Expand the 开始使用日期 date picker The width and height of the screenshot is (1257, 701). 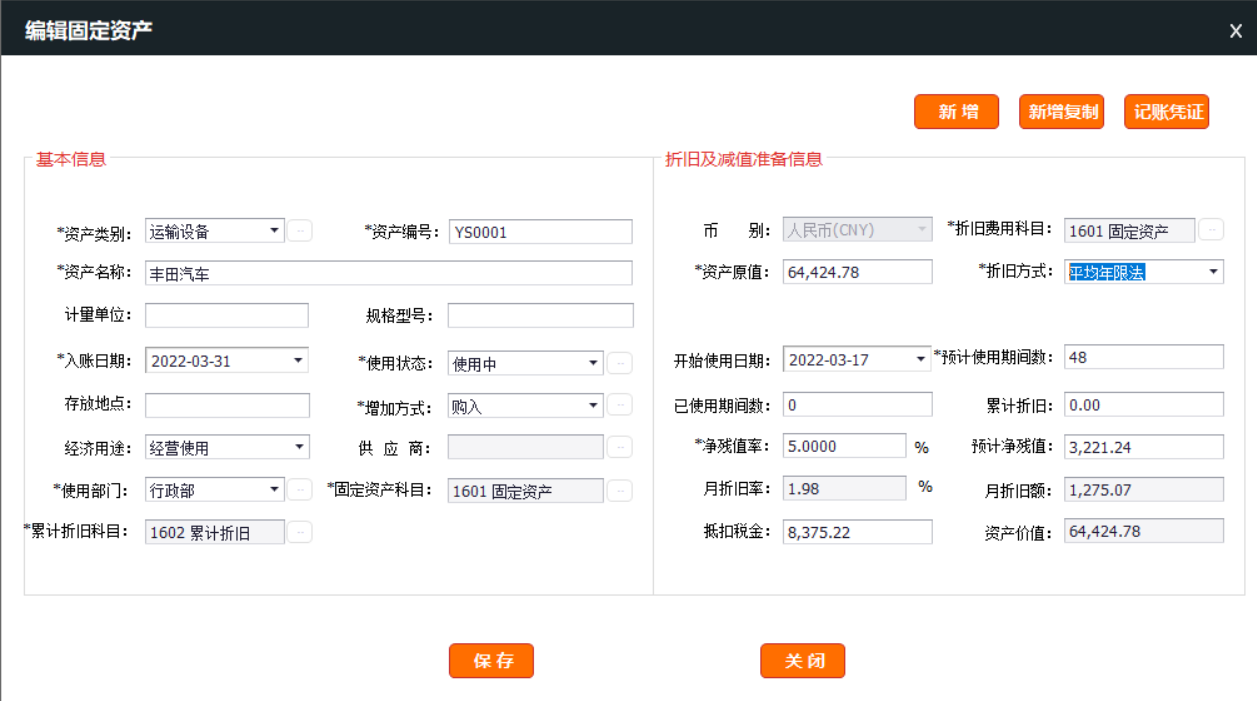click(x=921, y=359)
